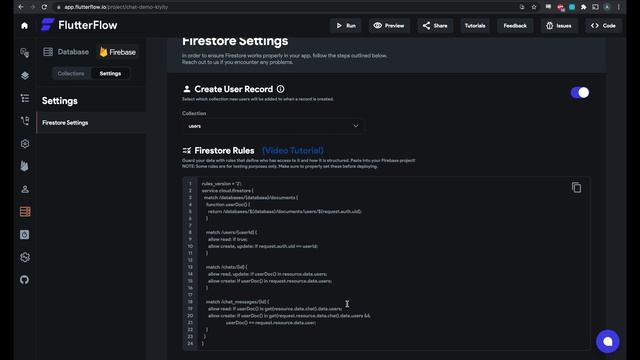The height and width of the screenshot is (360, 640).
Task: Open the chat support bubble
Action: [x=607, y=341]
